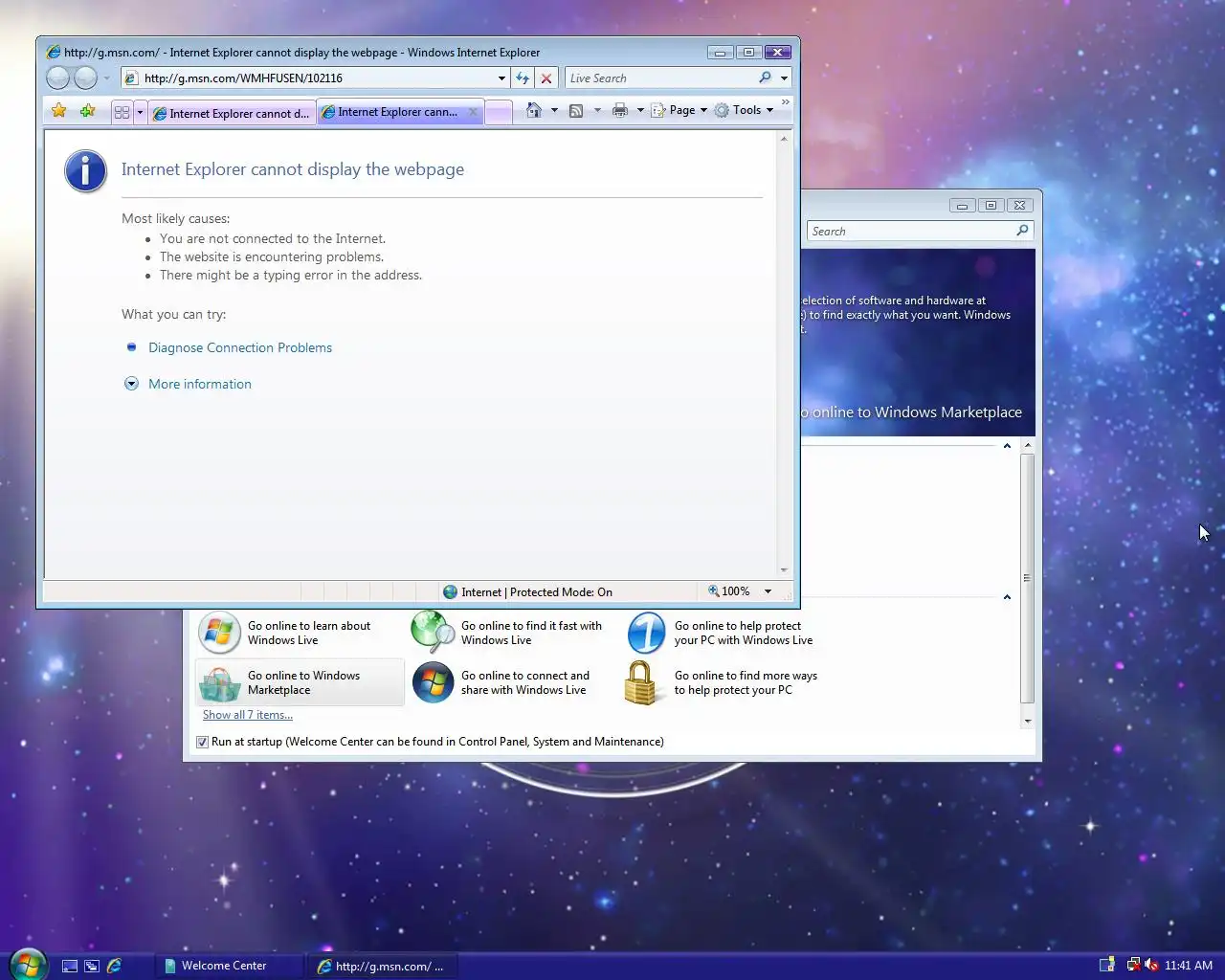1225x980 pixels.
Task: Click the Add to Favorites icon
Action: (88, 111)
